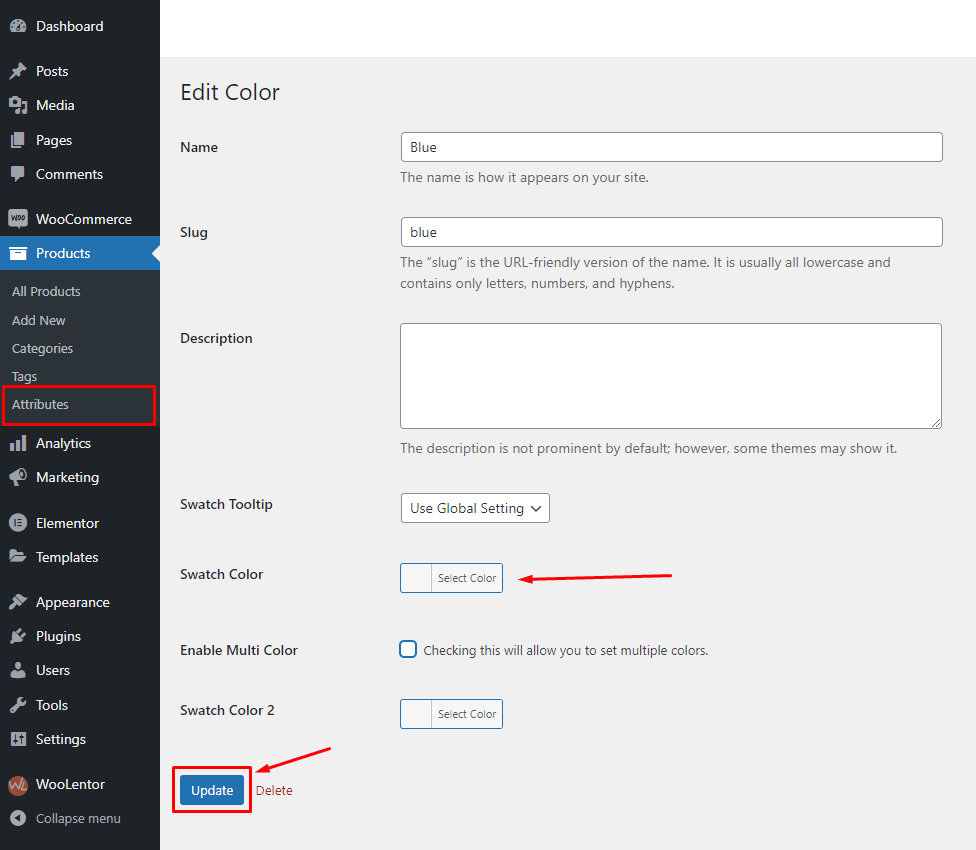The width and height of the screenshot is (976, 850).
Task: Click the Dashboard gauge icon
Action: 18,26
